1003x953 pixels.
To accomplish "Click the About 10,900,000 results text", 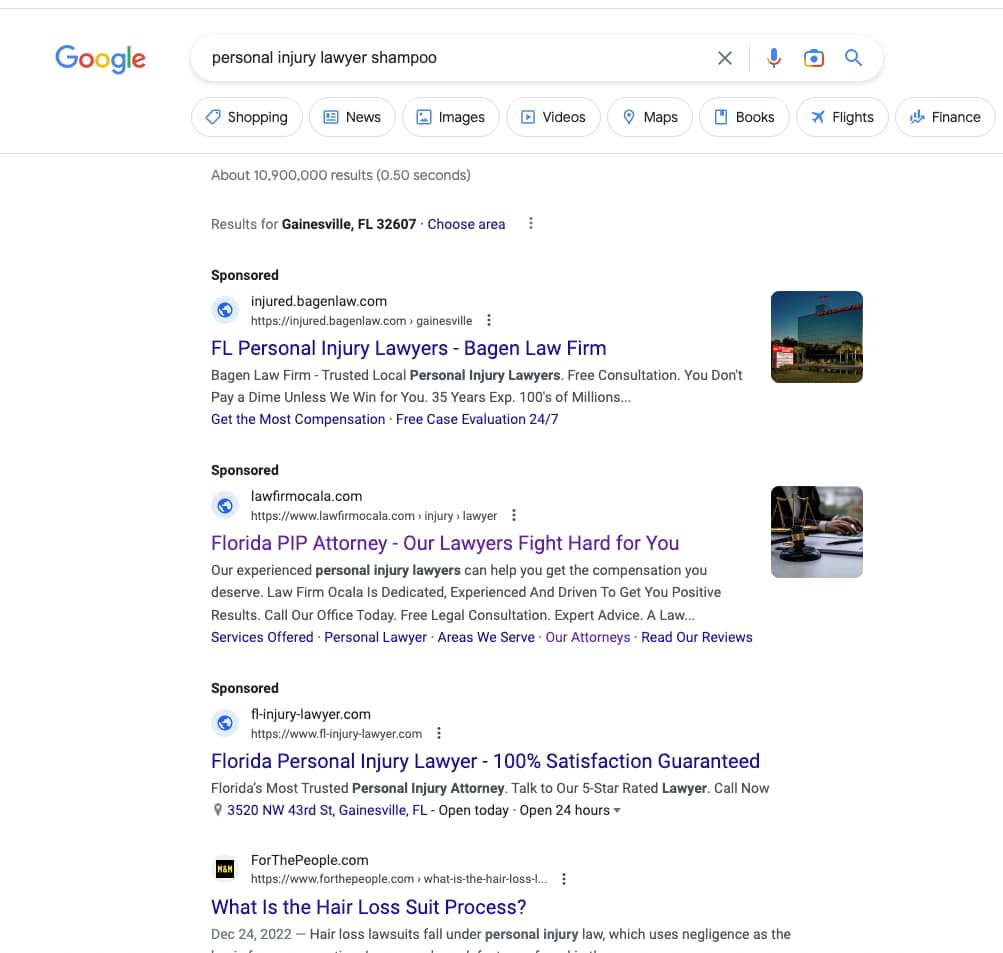I will [341, 175].
